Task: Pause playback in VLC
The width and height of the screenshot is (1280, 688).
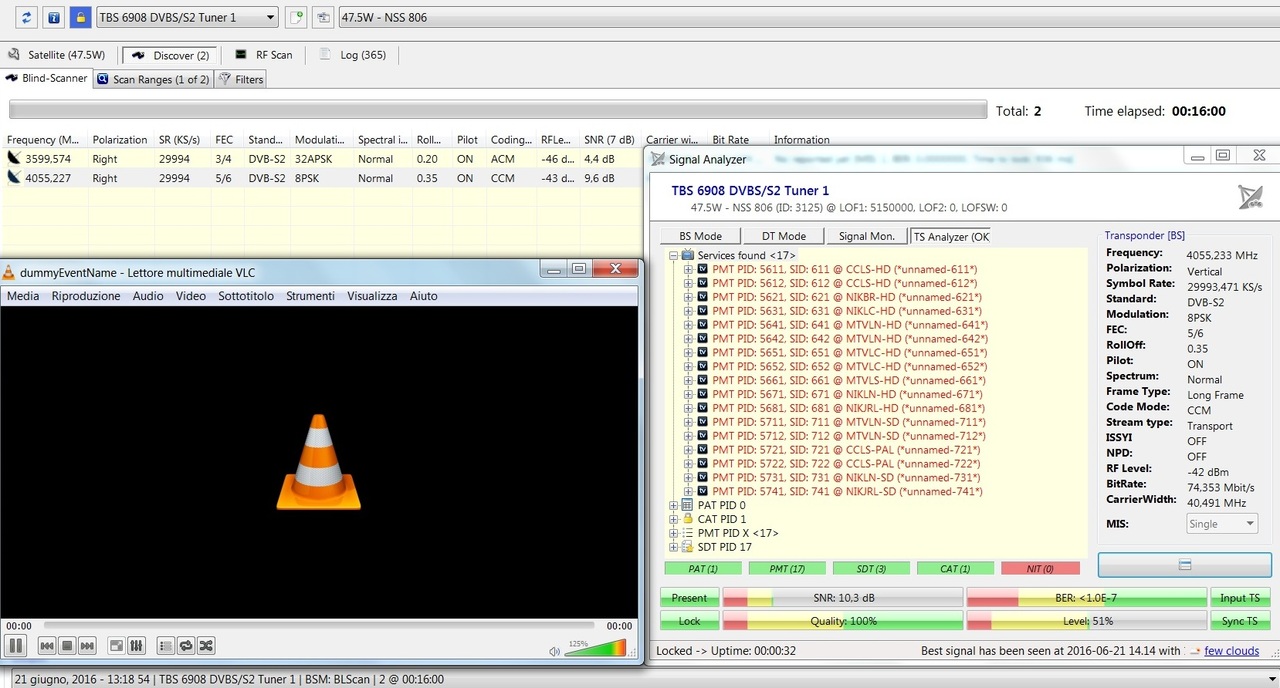Action: 16,646
